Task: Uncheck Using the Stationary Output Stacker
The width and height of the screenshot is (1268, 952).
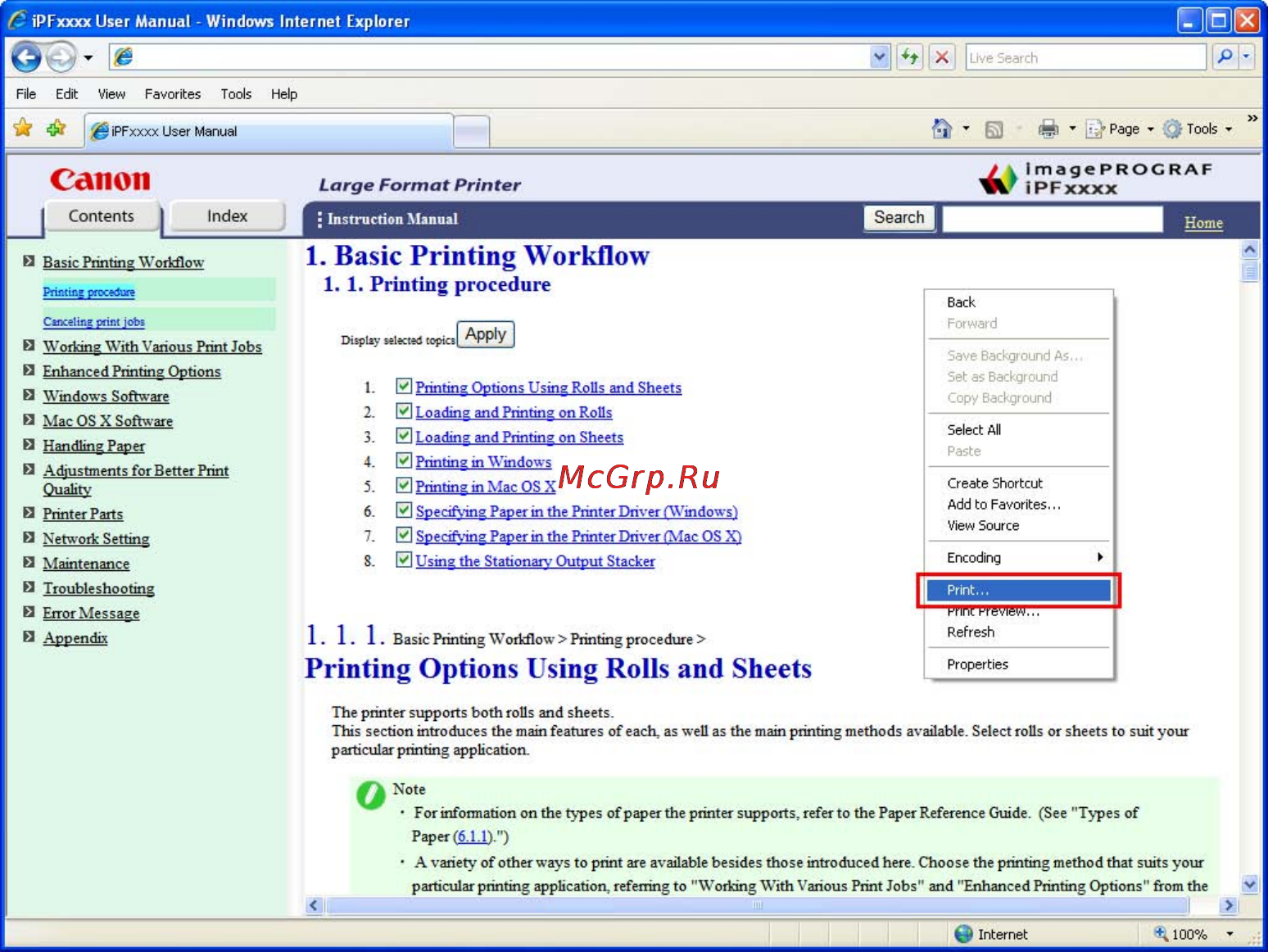Action: click(404, 560)
